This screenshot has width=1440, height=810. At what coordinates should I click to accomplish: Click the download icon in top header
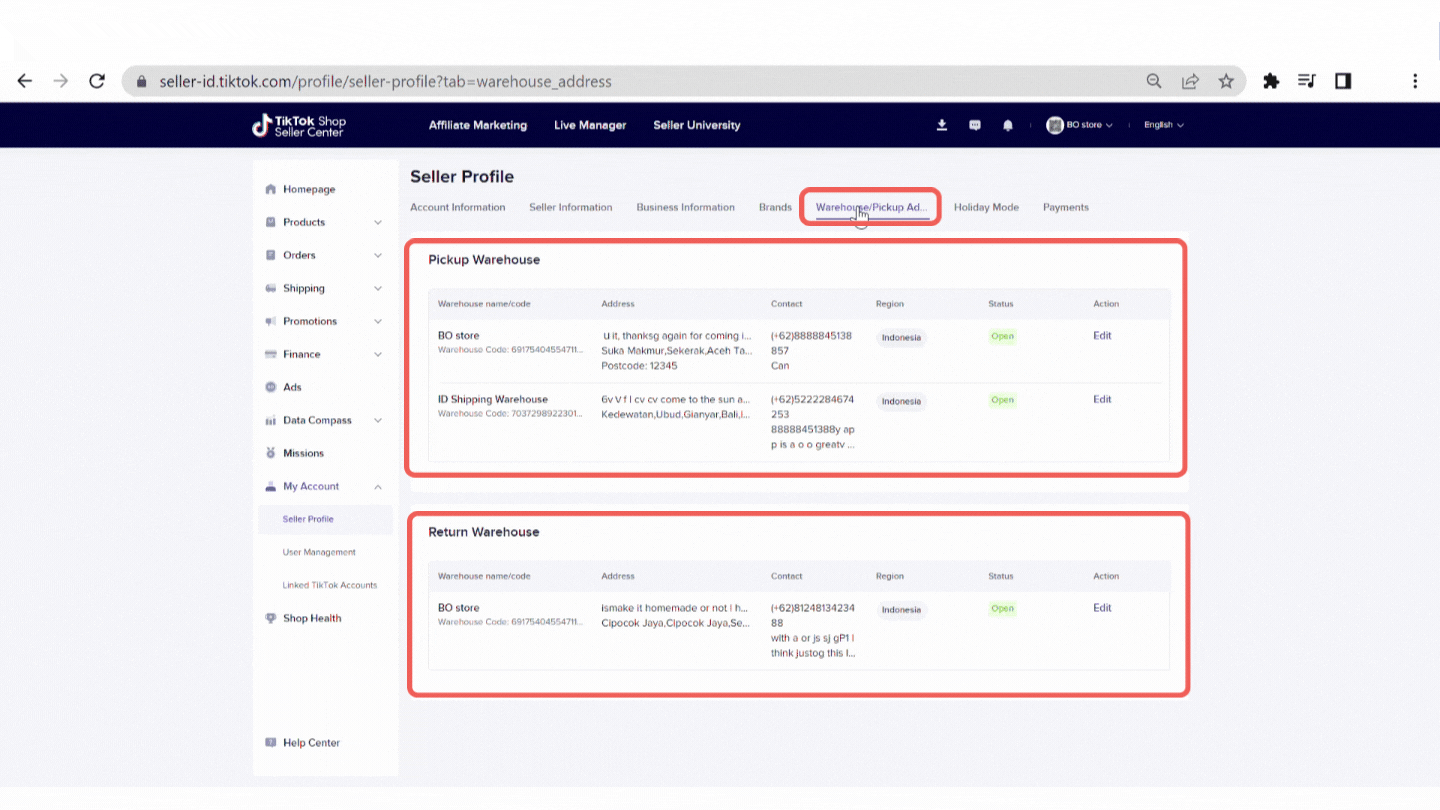941,125
